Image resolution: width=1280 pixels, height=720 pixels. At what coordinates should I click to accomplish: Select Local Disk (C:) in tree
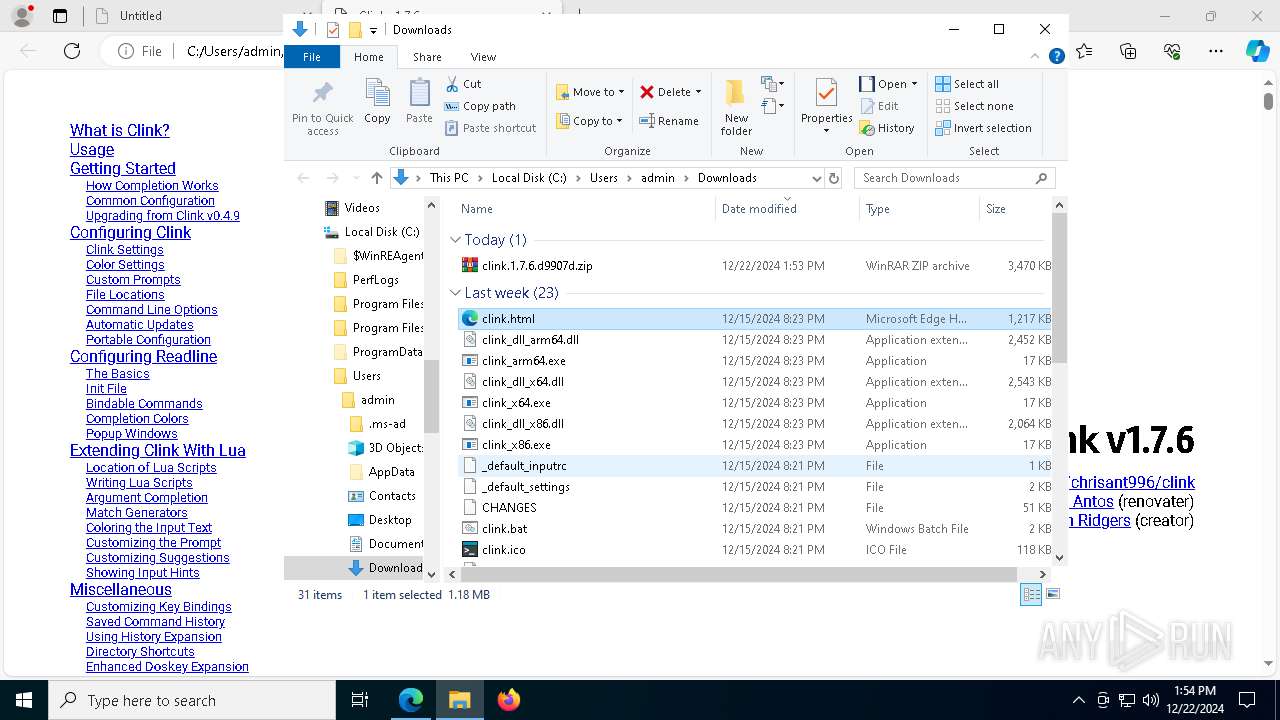[x=372, y=232]
